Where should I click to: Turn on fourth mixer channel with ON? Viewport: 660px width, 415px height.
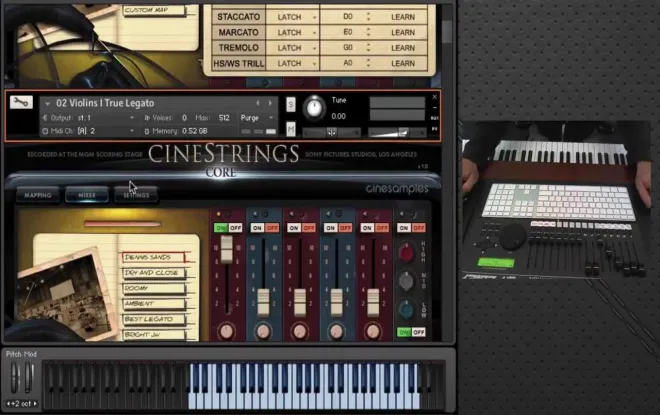(330, 228)
